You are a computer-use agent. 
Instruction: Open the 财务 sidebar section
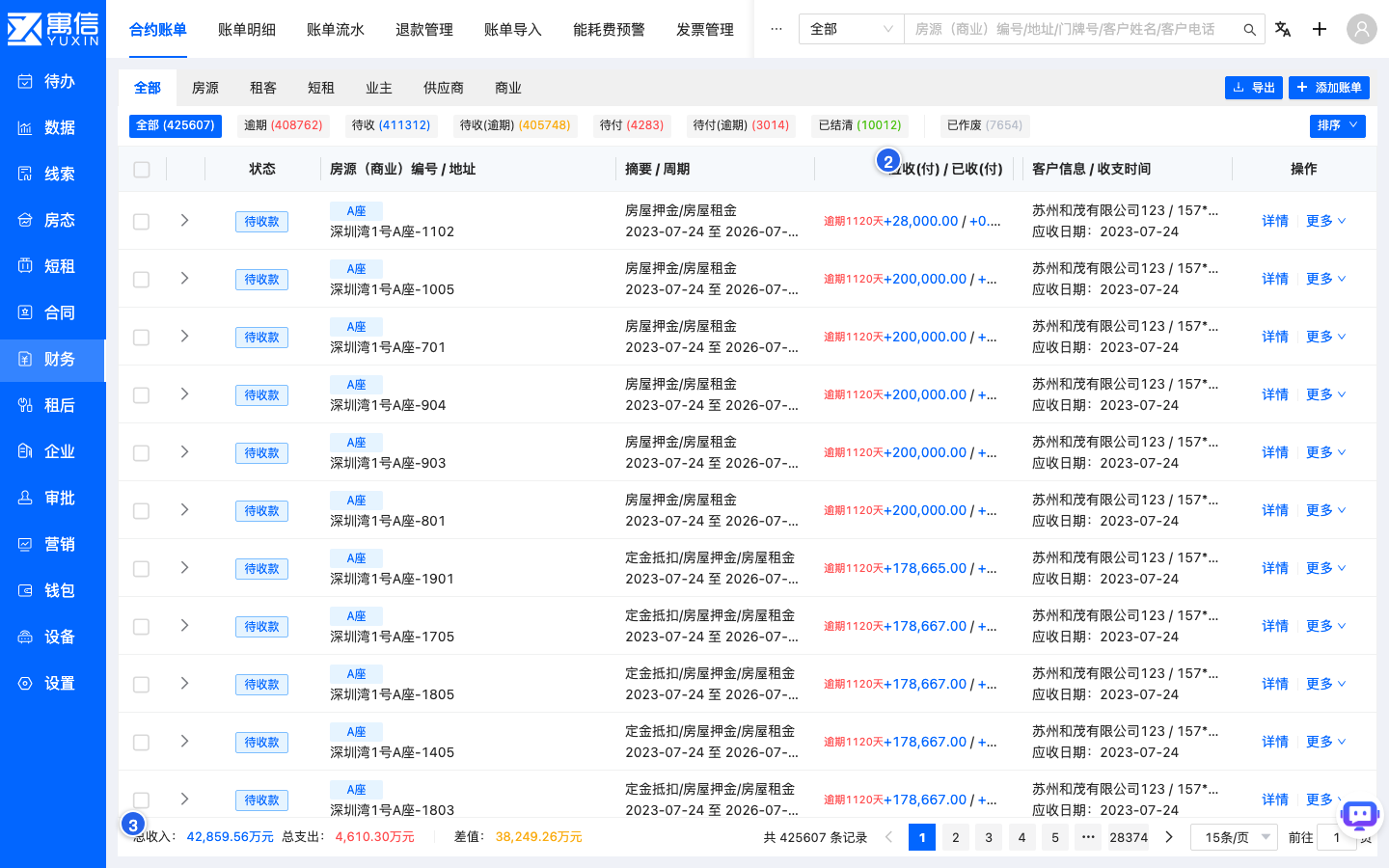[x=52, y=359]
